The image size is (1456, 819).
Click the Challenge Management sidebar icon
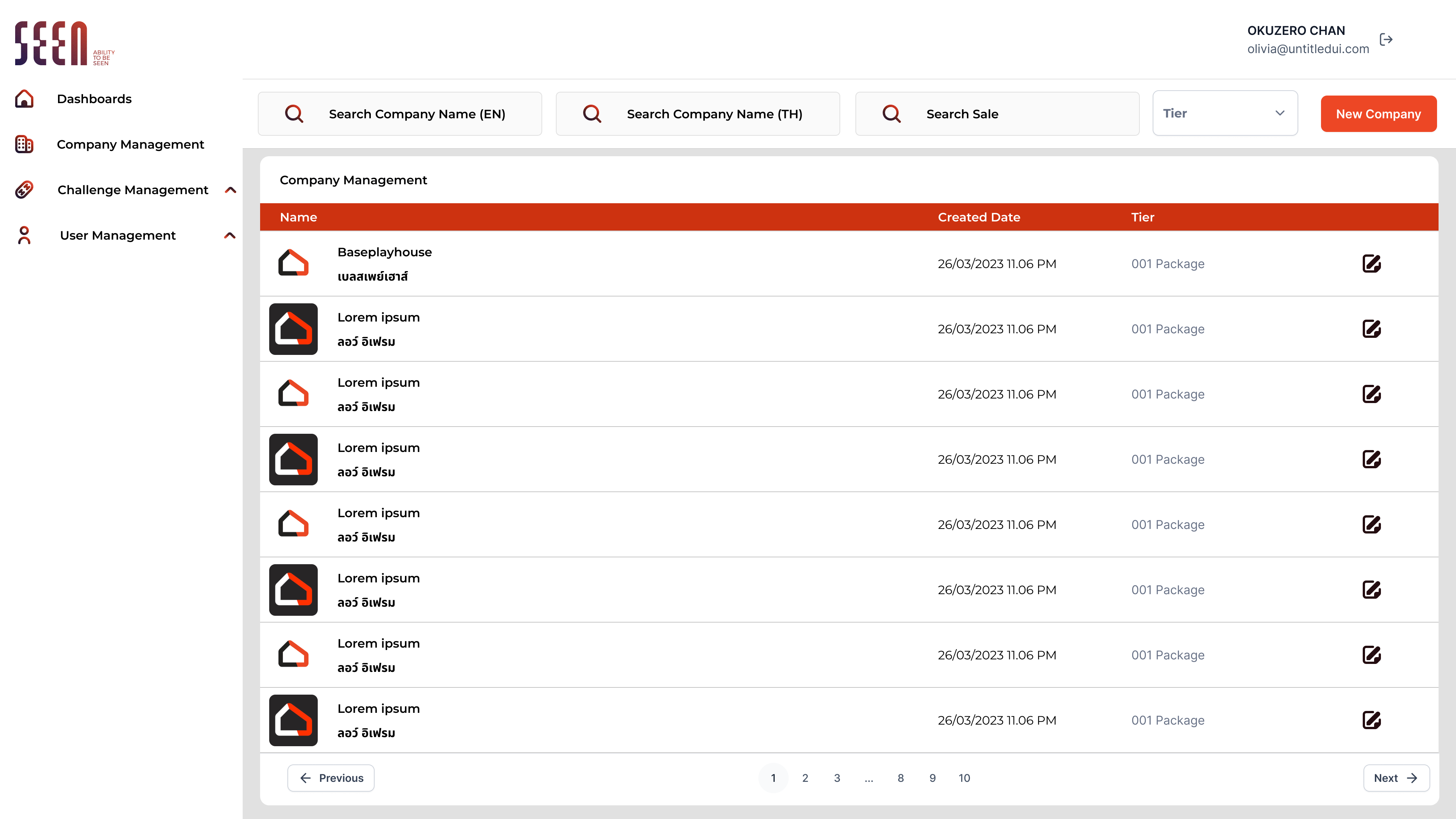click(24, 190)
